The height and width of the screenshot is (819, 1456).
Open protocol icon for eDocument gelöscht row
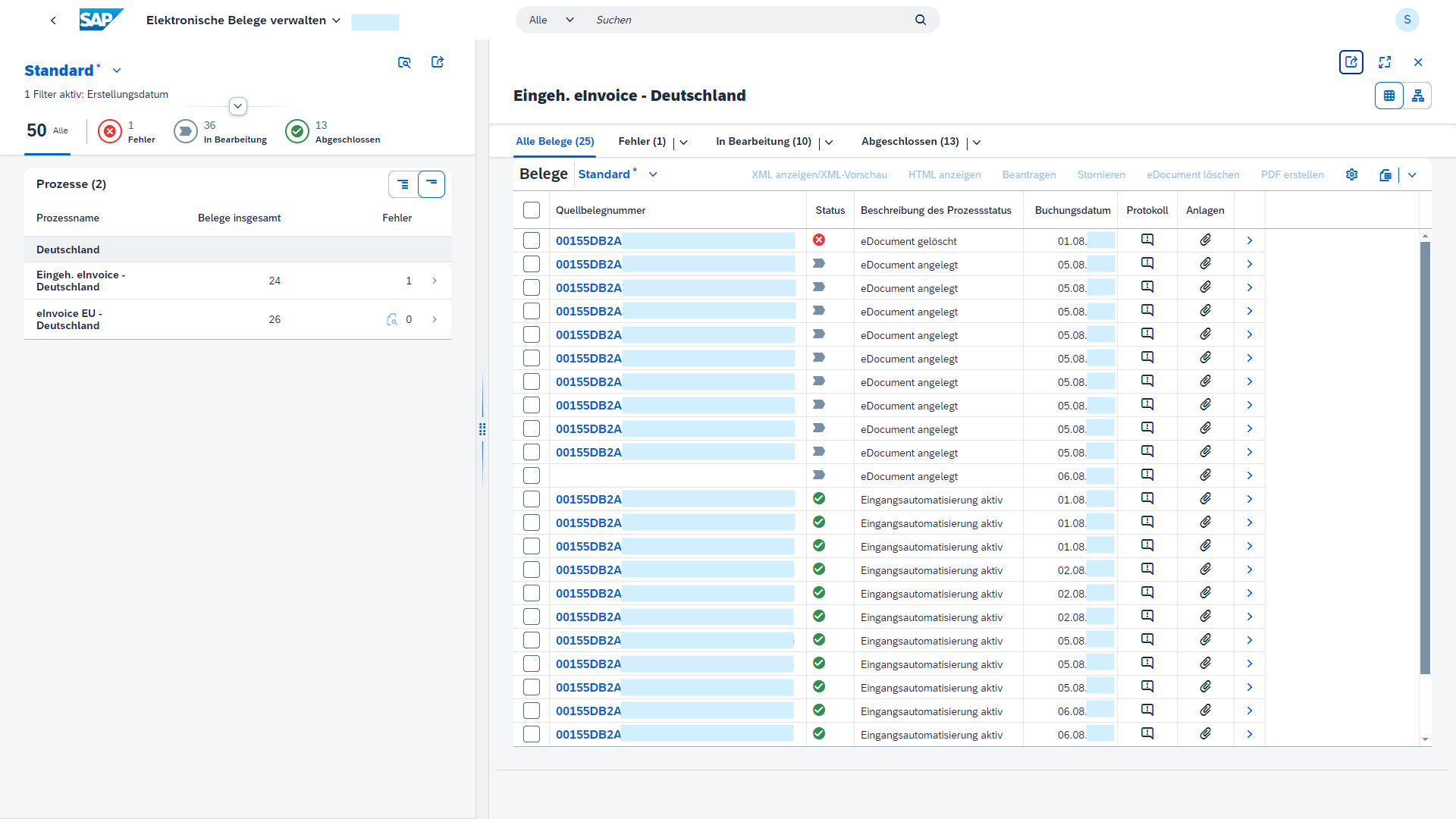click(1147, 240)
